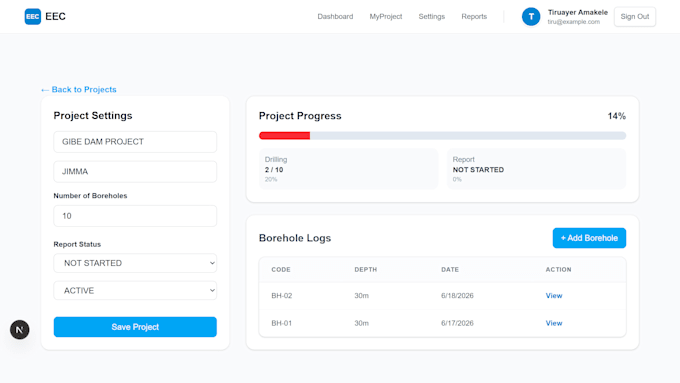Click the Next.js N badge icon

pos(20,330)
